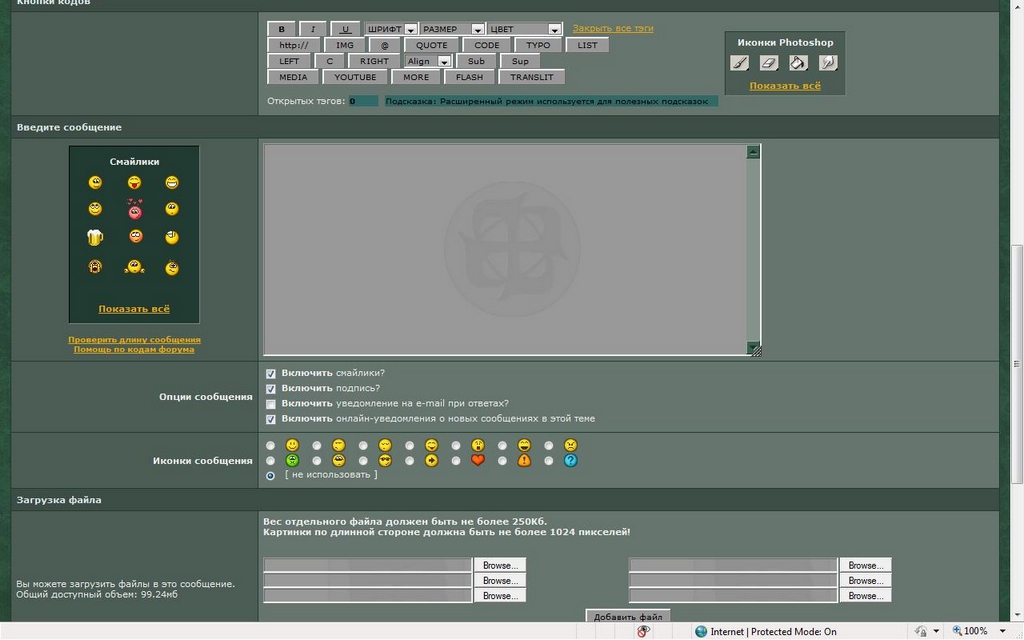This screenshot has height=640, width=1024.
Task: Insert the pink smiley with hearts
Action: (135, 209)
